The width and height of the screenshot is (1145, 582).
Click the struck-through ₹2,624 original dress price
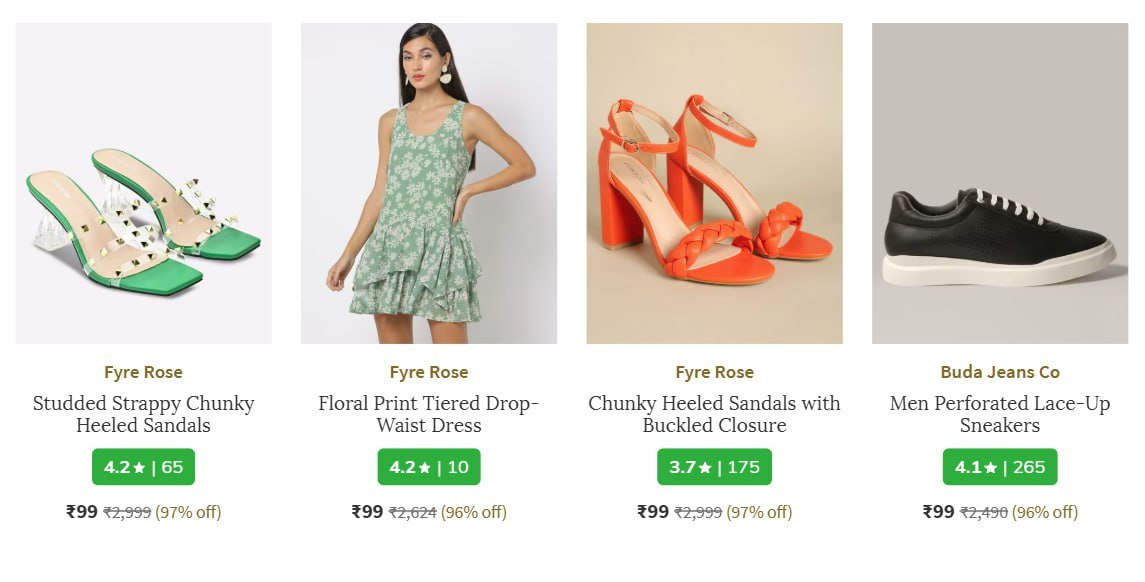[x=412, y=513]
